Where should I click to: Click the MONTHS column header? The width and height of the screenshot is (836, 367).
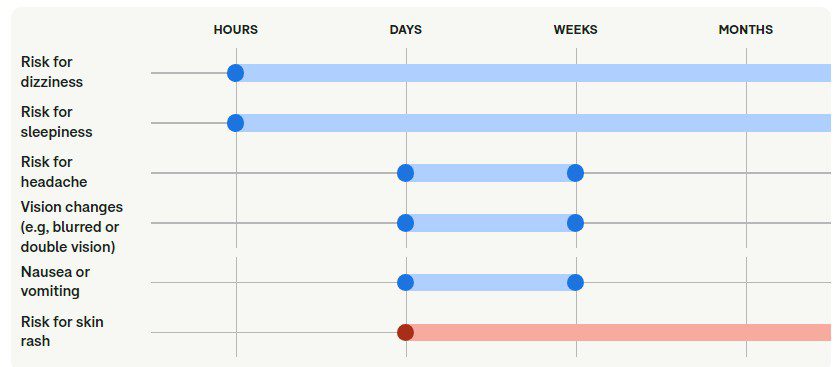[x=745, y=30]
